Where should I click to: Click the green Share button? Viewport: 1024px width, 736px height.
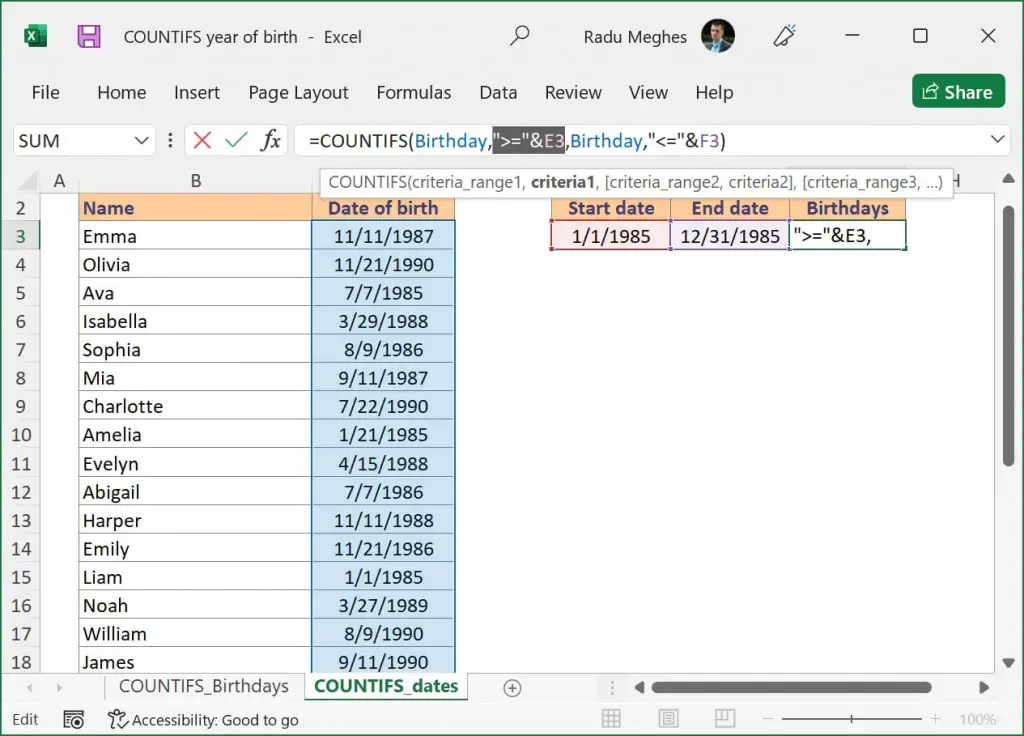957,92
